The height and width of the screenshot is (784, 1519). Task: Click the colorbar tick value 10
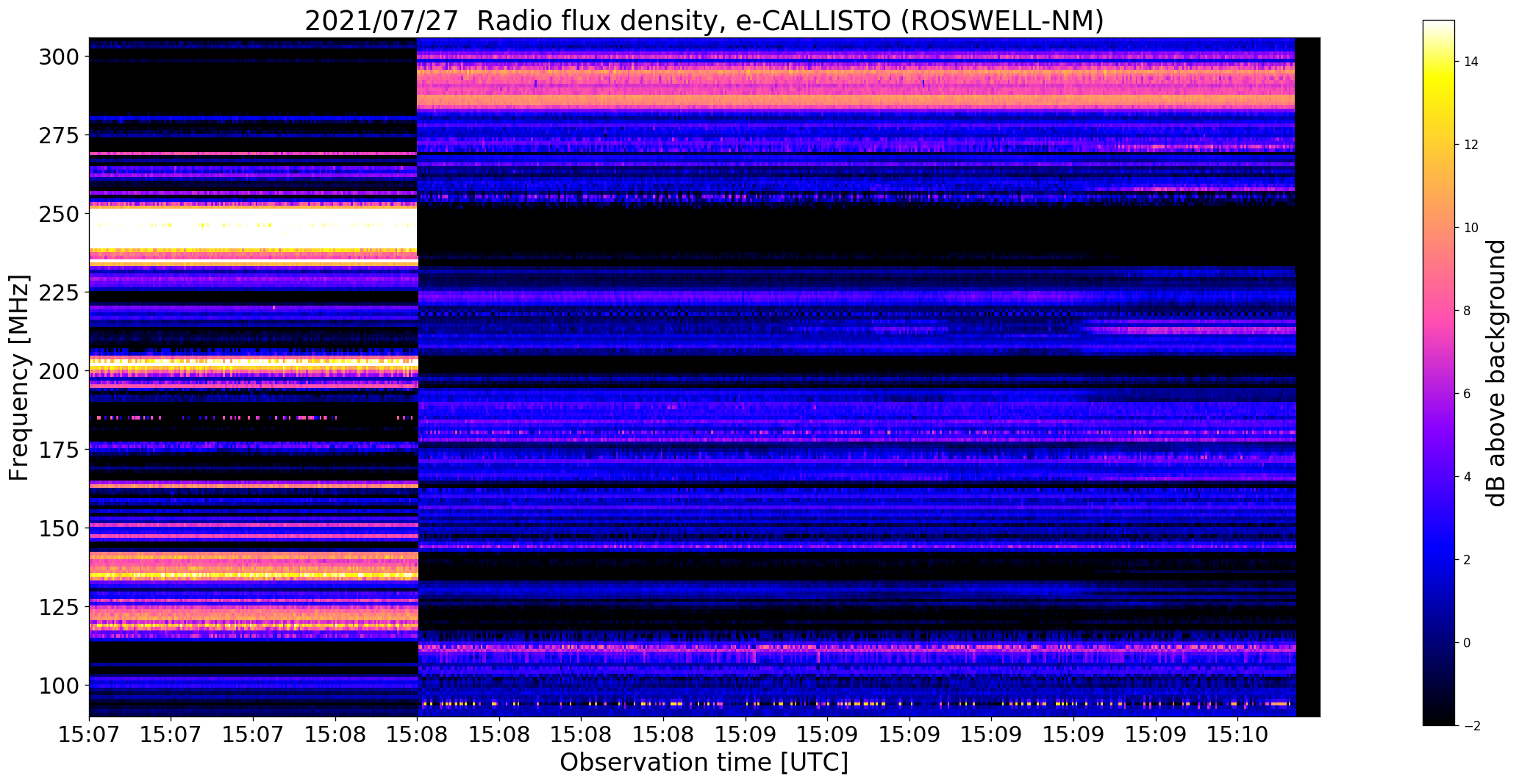coord(1471,228)
